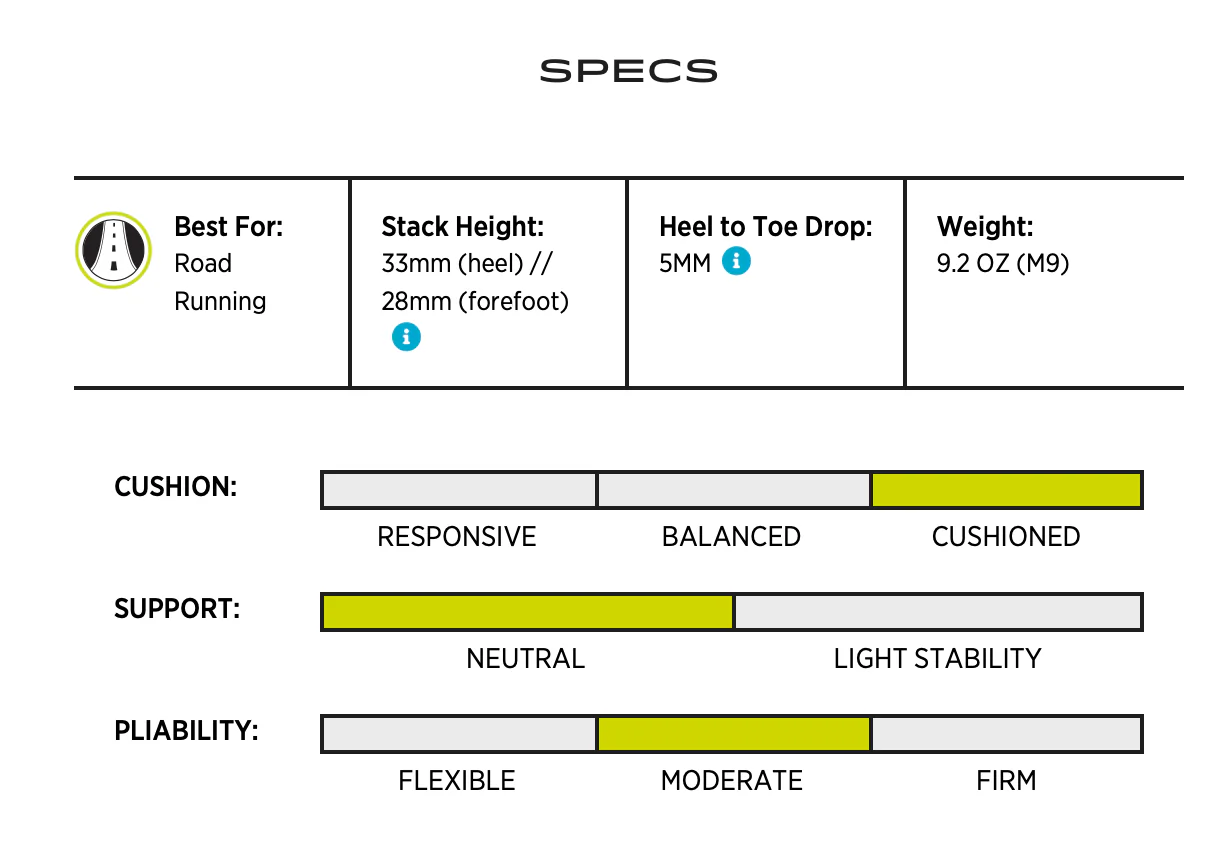Click the SUPPORT: row label

coord(177,609)
